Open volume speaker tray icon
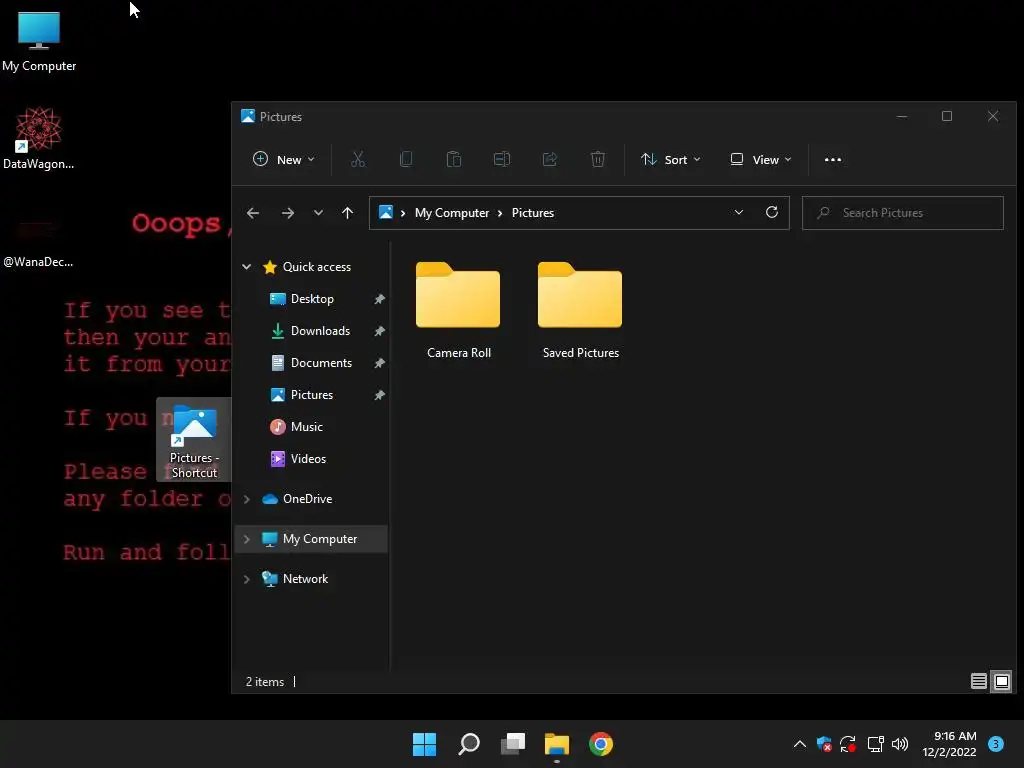 click(900, 744)
